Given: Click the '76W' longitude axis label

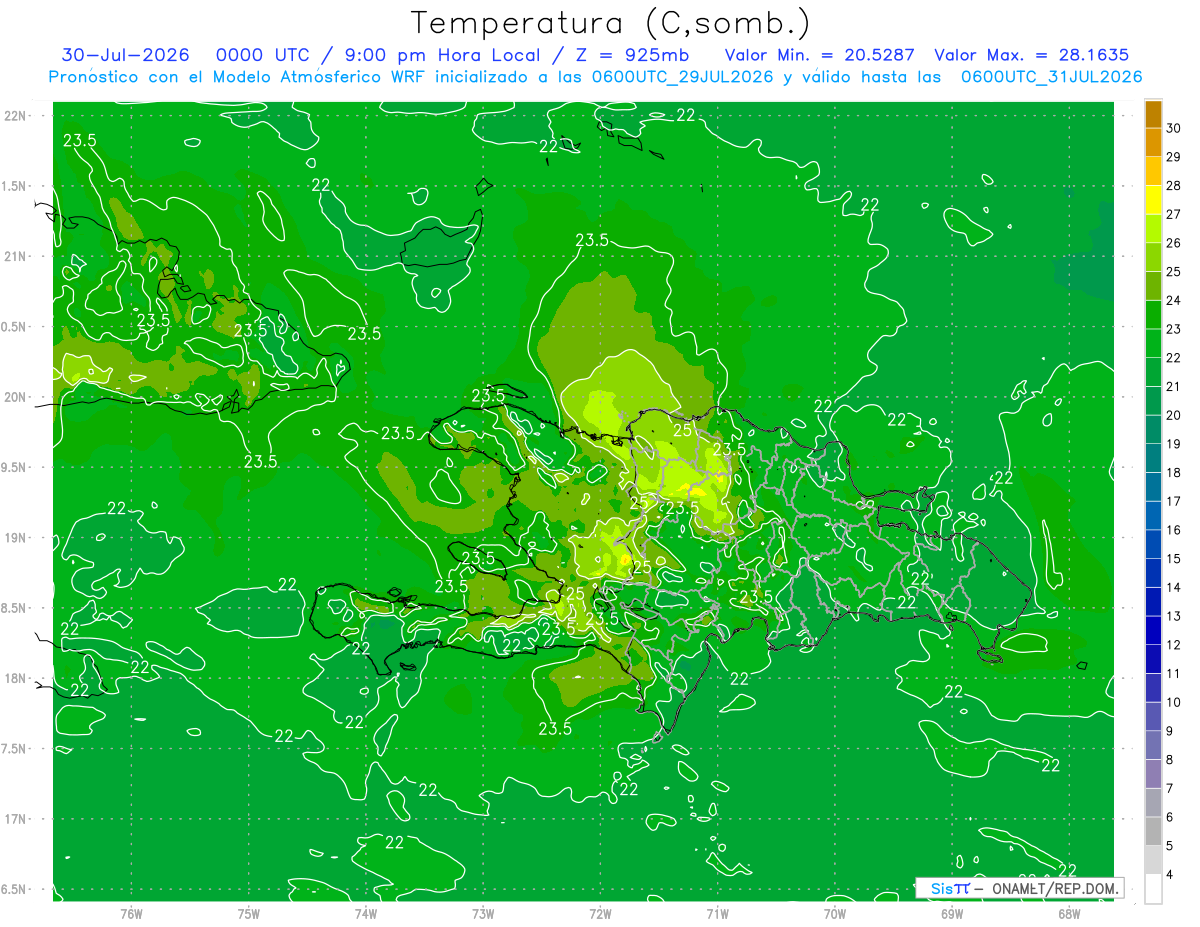Looking at the screenshot, I should click(x=131, y=913).
